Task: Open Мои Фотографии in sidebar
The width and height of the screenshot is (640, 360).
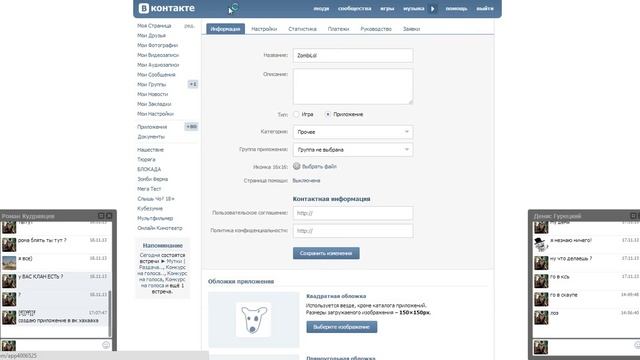Action: point(158,45)
